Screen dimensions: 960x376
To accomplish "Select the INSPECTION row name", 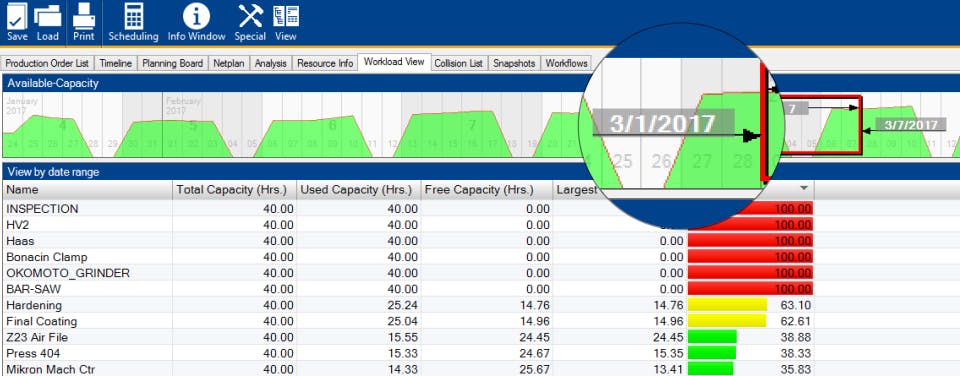I will [42, 209].
